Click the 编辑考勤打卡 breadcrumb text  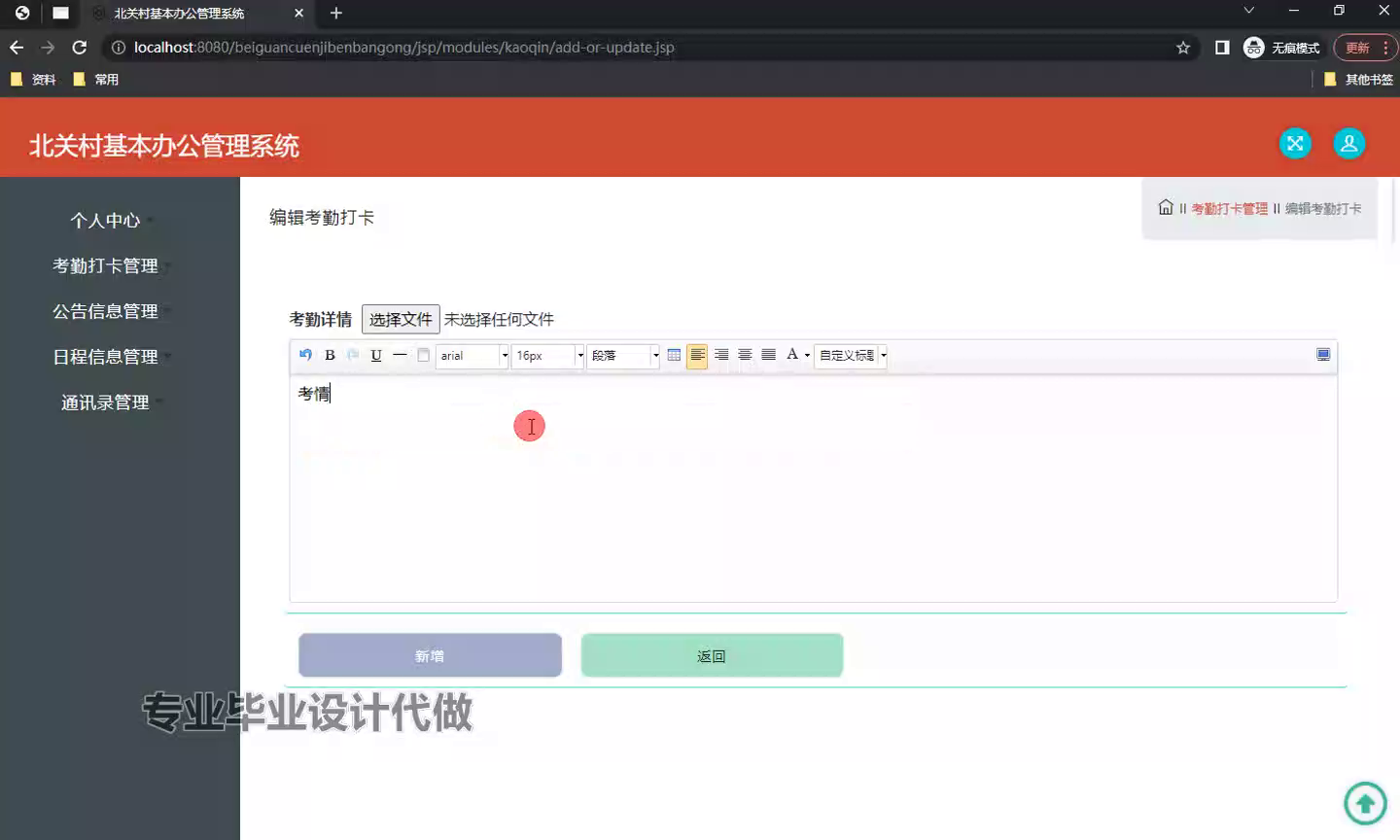(x=1323, y=208)
